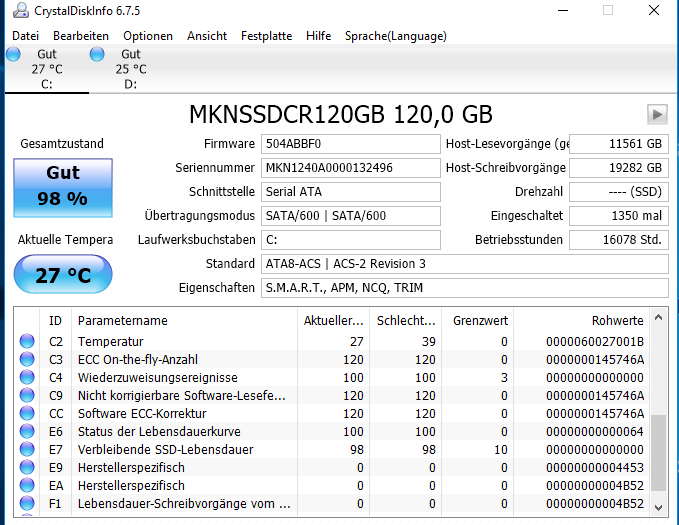Image resolution: width=679 pixels, height=525 pixels.
Task: Open the Festplatte menu
Action: click(266, 36)
